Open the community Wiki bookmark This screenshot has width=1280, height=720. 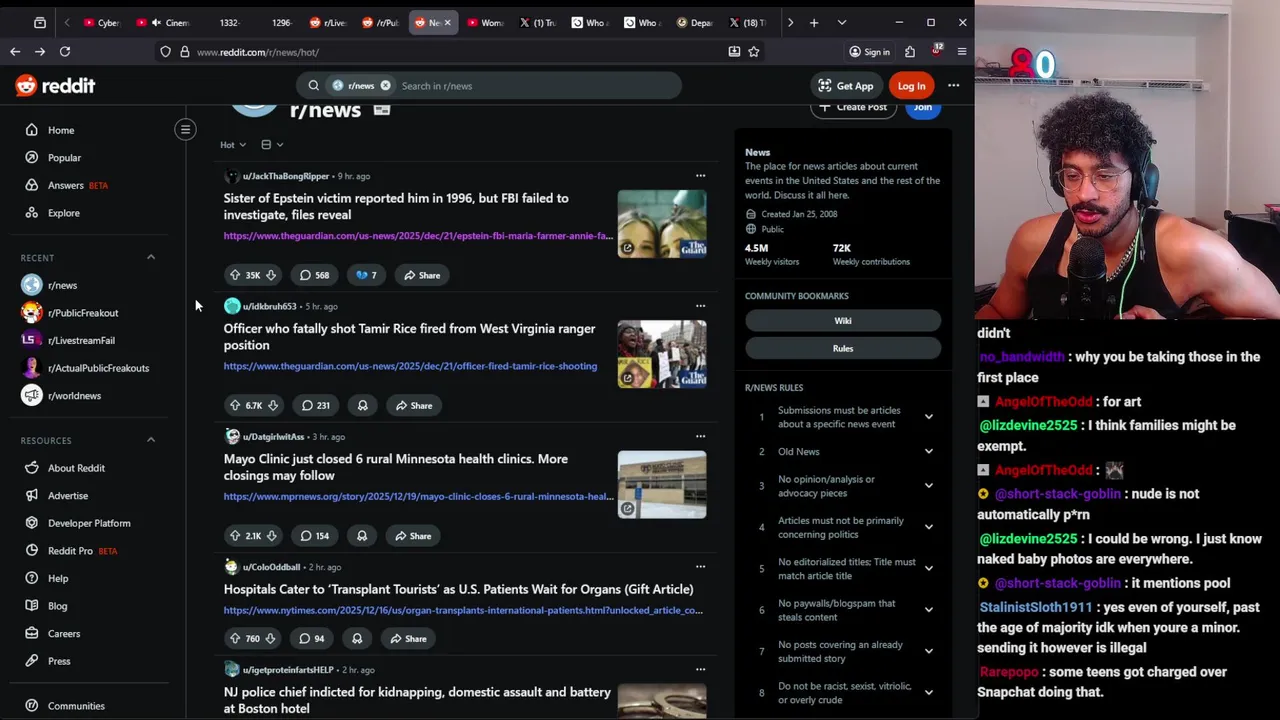[843, 321]
